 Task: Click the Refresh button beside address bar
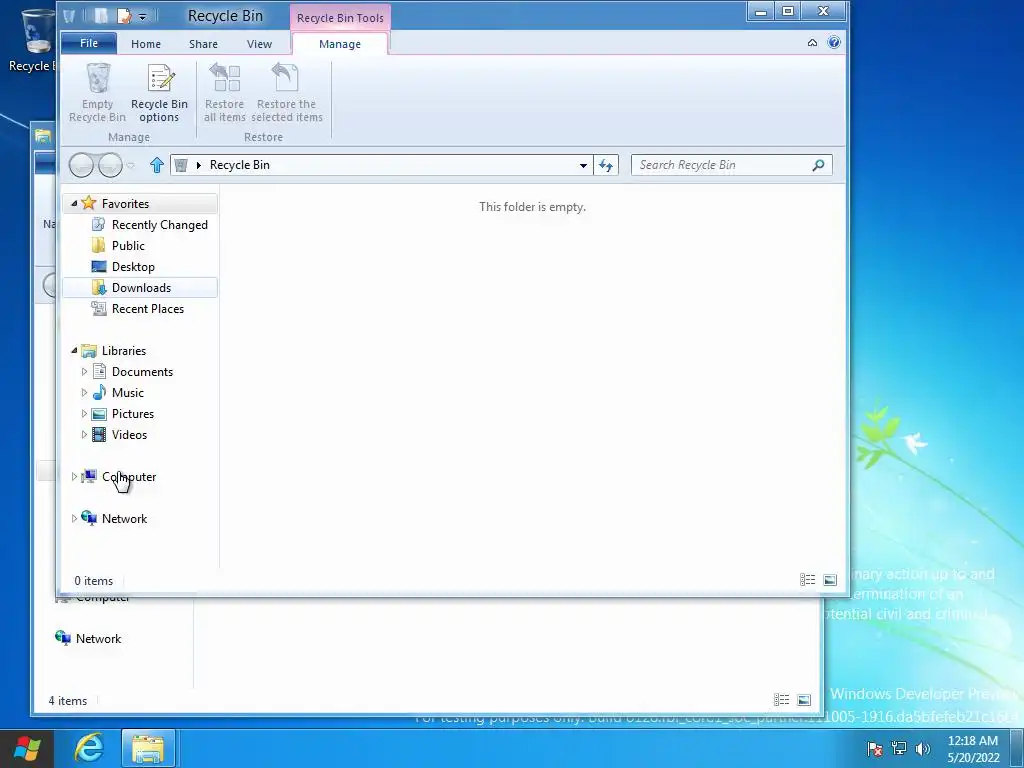click(x=606, y=165)
